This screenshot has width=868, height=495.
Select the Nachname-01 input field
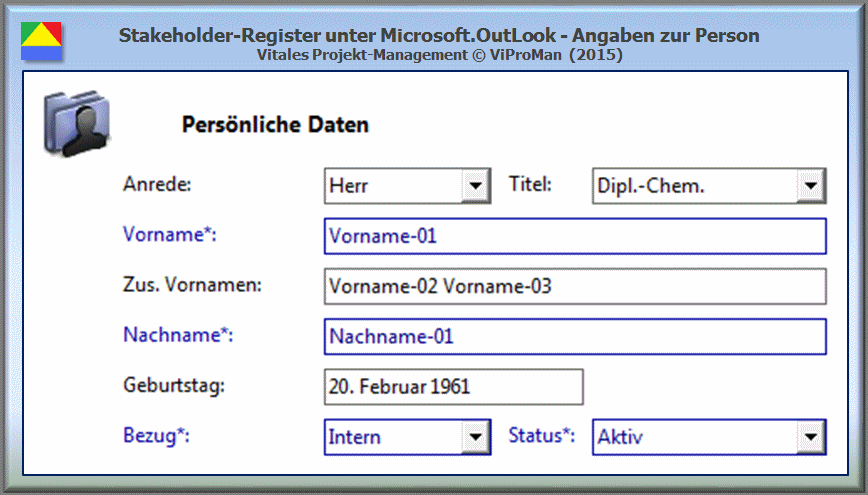[575, 337]
